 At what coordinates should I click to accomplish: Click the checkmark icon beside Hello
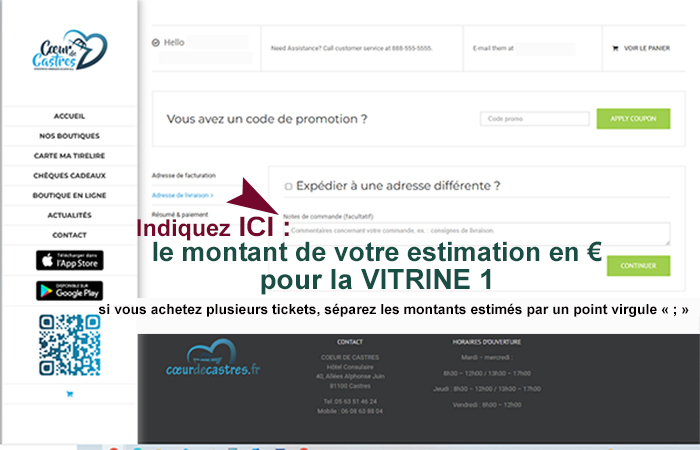[x=155, y=43]
